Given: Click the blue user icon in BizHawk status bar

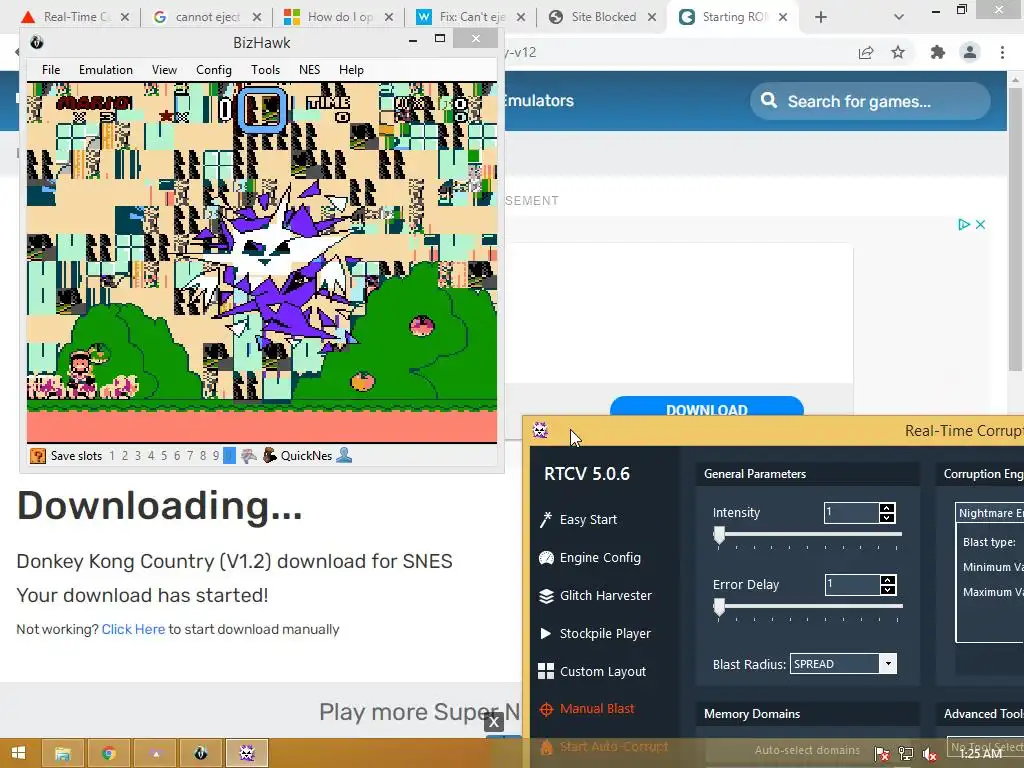Looking at the screenshot, I should (x=344, y=455).
